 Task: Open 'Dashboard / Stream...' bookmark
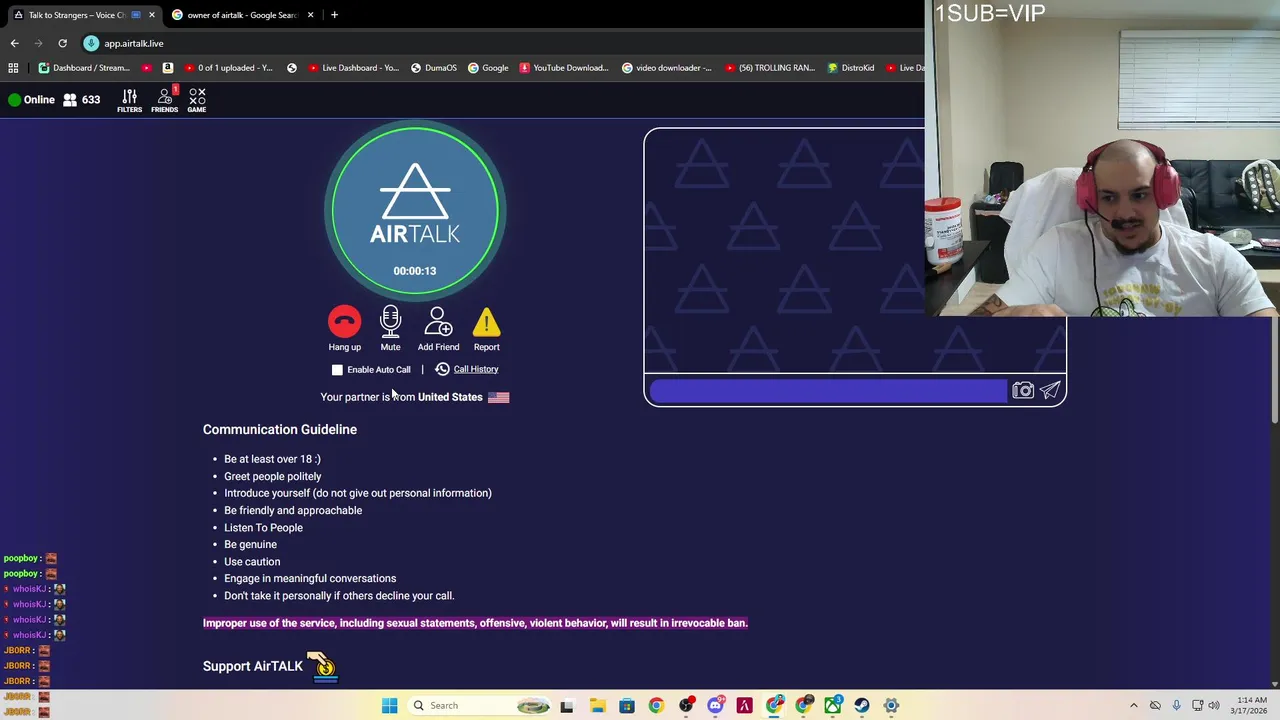(84, 68)
